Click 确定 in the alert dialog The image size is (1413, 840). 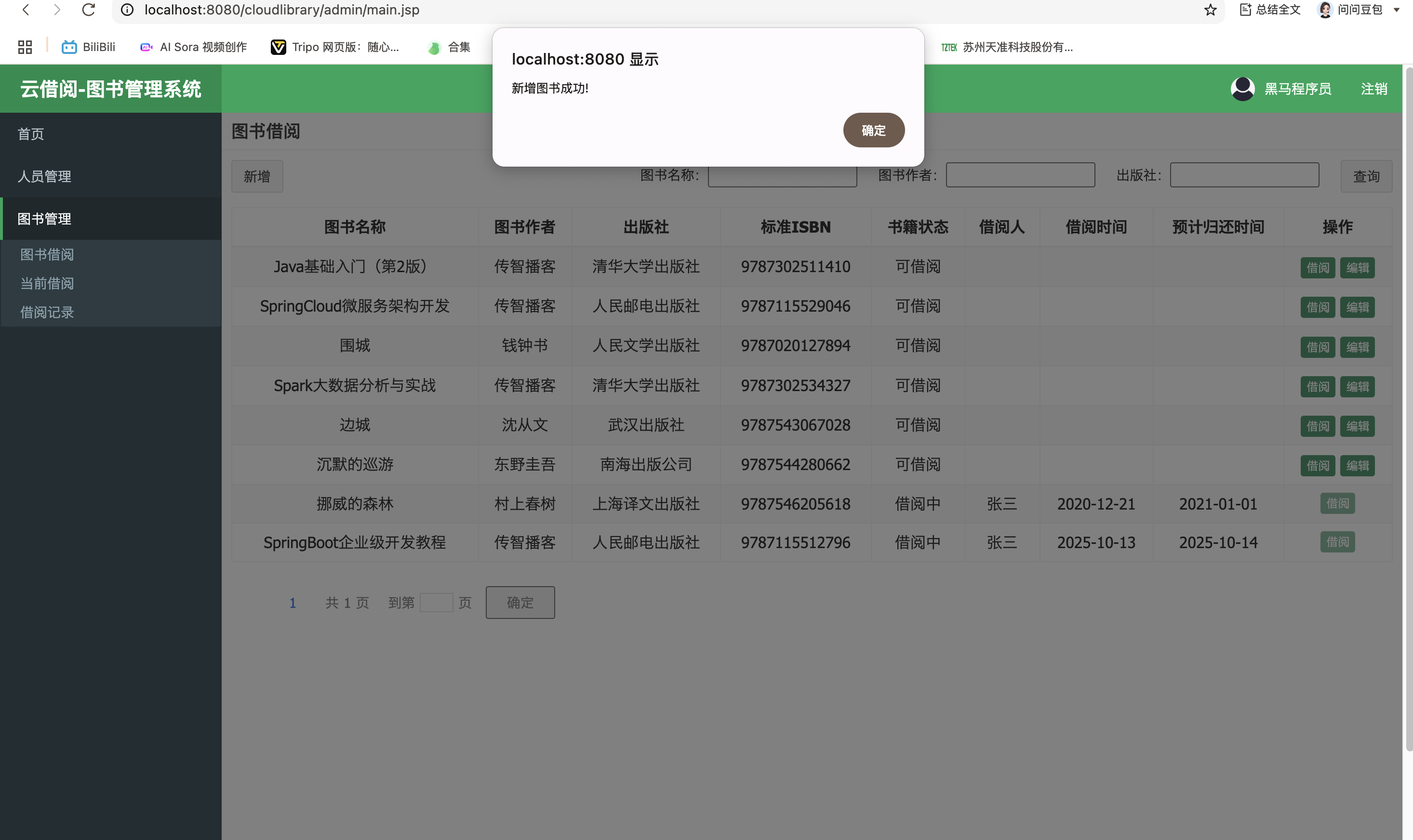[x=873, y=130]
